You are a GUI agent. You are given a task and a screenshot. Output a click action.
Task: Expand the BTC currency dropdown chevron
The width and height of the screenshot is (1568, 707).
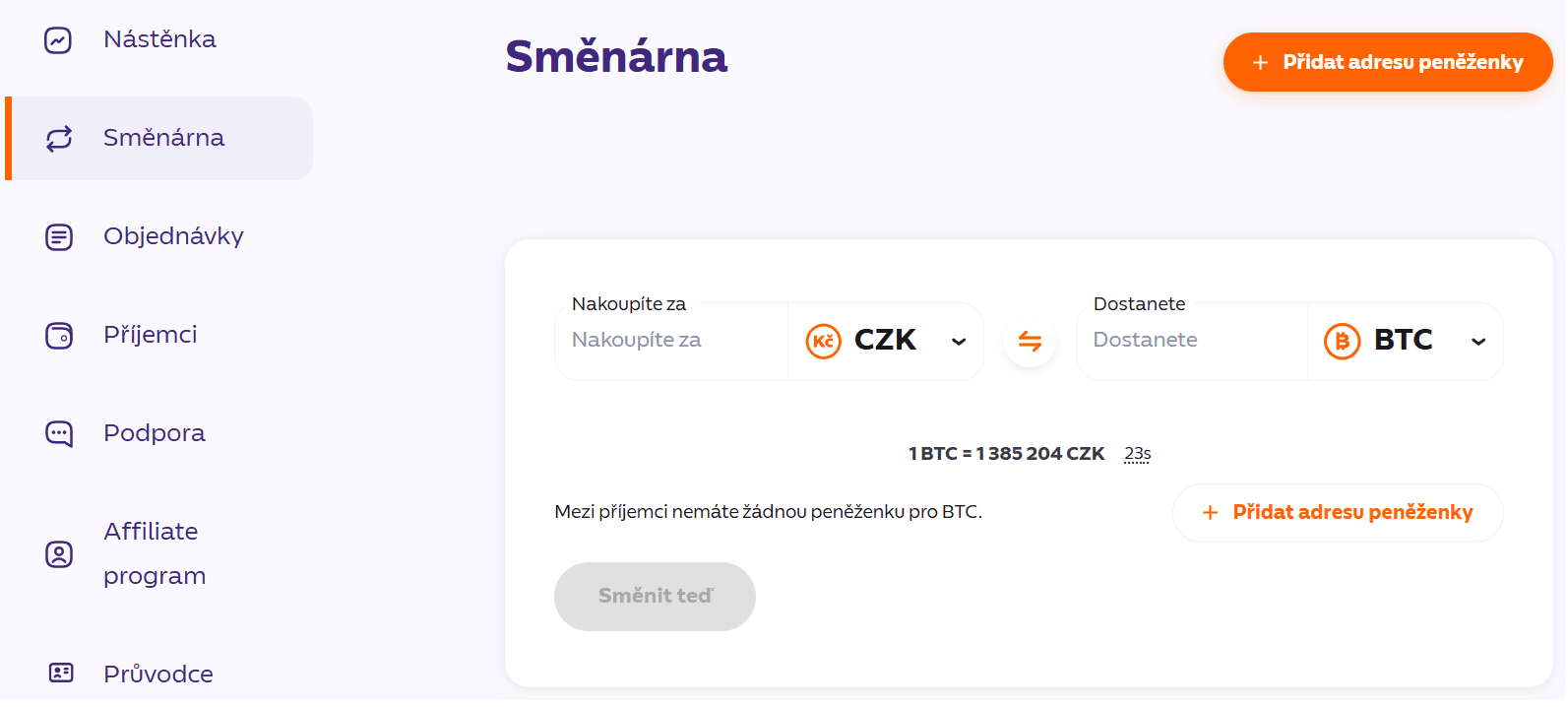point(1478,342)
